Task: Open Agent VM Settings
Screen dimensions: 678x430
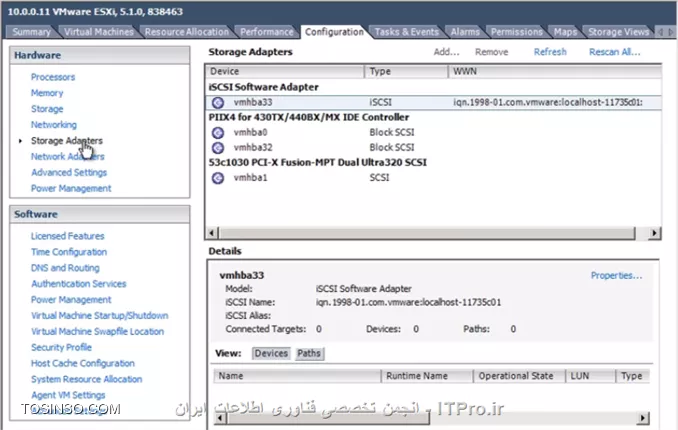Action: 68,395
